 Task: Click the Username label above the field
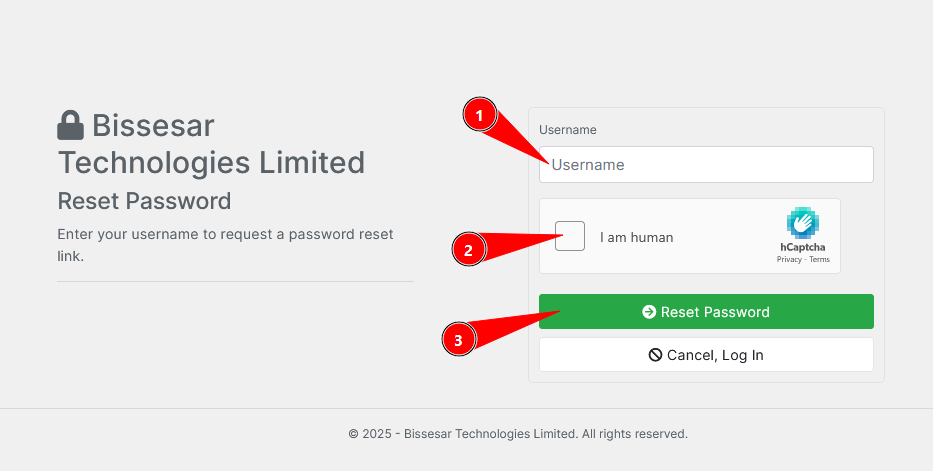tap(568, 130)
